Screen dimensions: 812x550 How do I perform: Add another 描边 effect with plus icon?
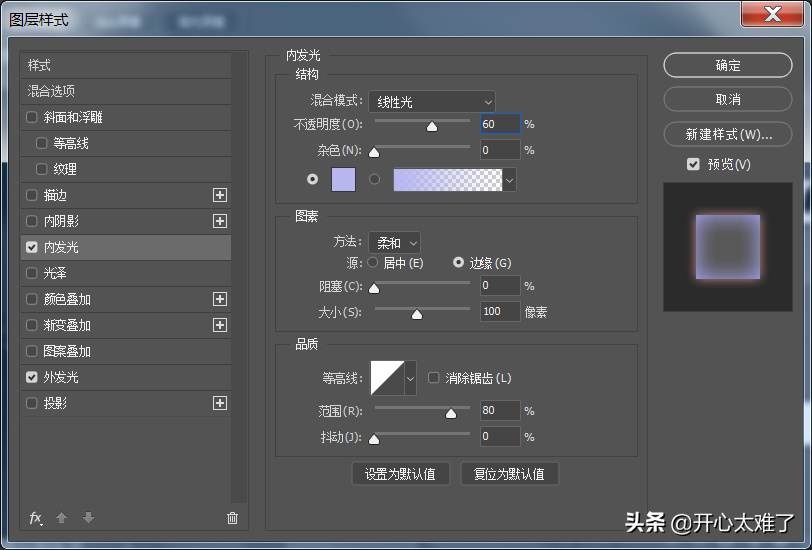tap(220, 195)
